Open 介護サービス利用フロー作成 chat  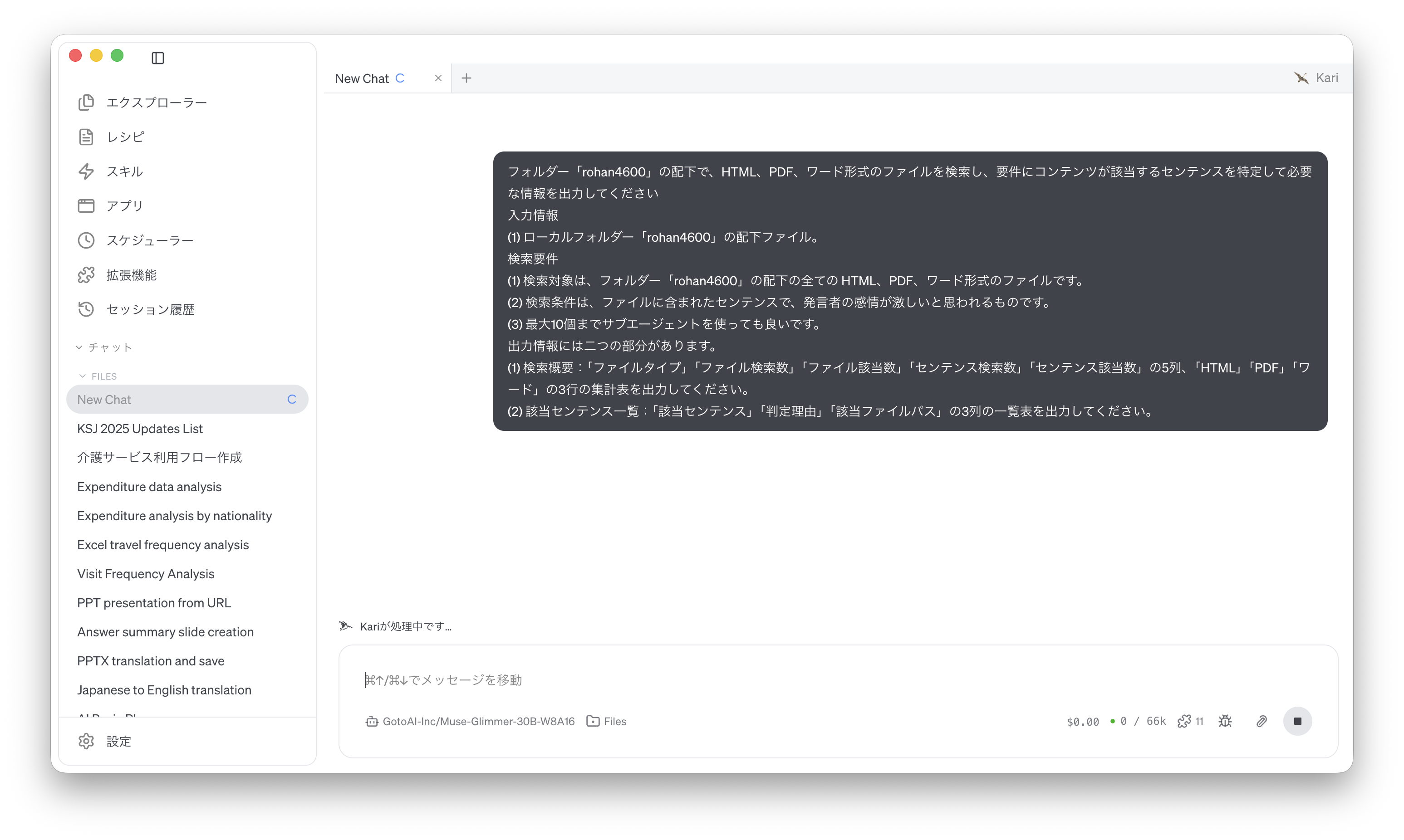coord(159,457)
